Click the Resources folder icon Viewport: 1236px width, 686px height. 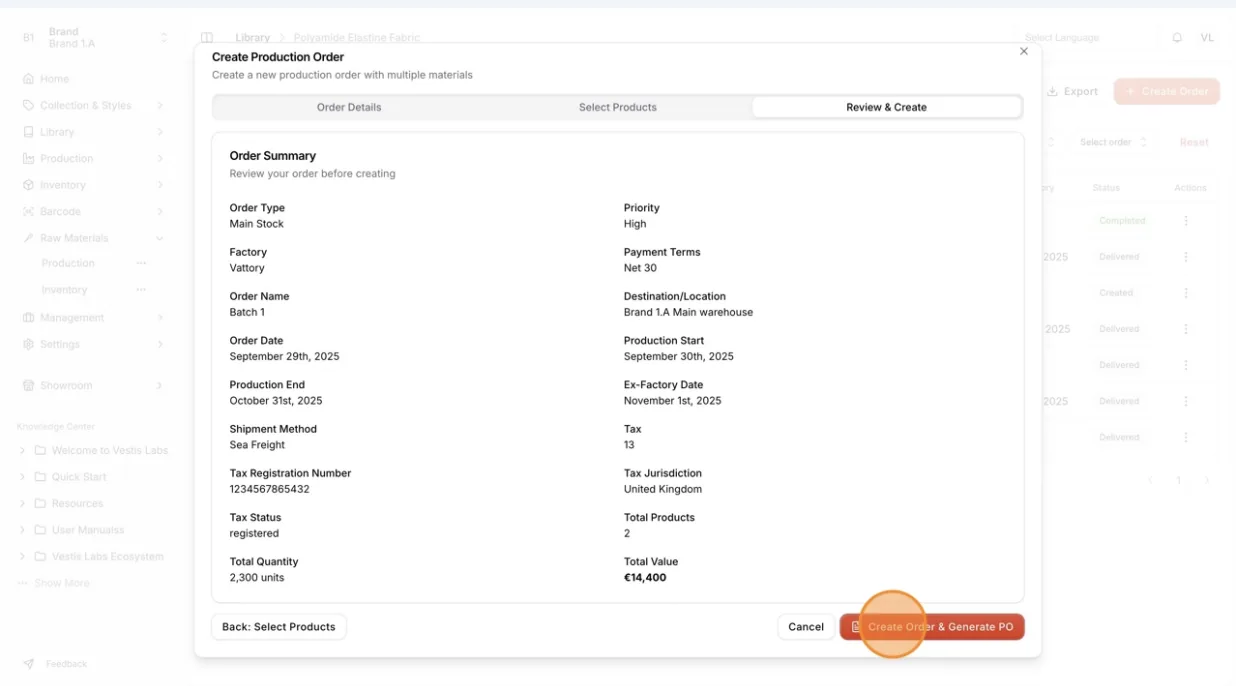coord(40,503)
